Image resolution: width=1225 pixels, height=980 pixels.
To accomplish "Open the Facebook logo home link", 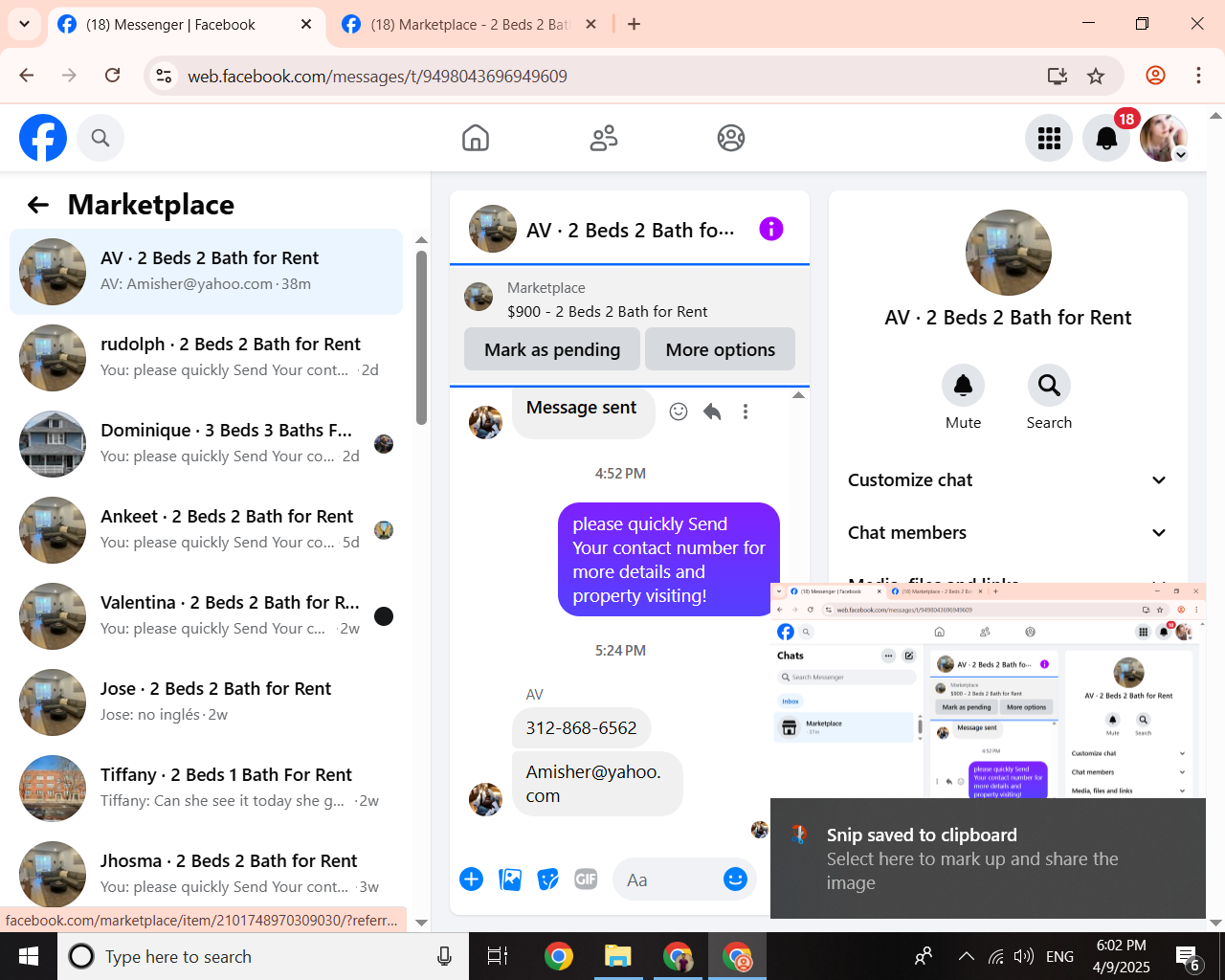I will point(43,138).
